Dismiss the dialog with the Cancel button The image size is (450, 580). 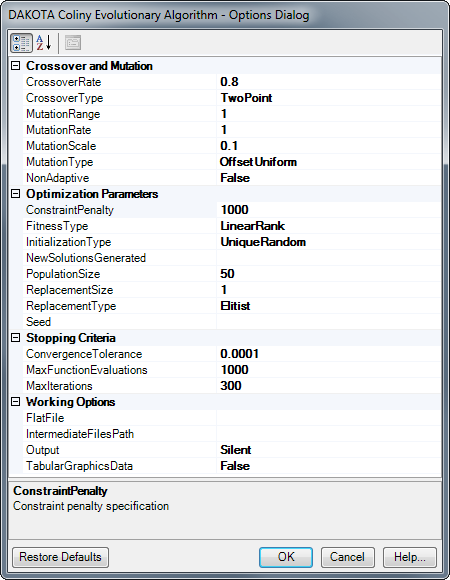(348, 557)
